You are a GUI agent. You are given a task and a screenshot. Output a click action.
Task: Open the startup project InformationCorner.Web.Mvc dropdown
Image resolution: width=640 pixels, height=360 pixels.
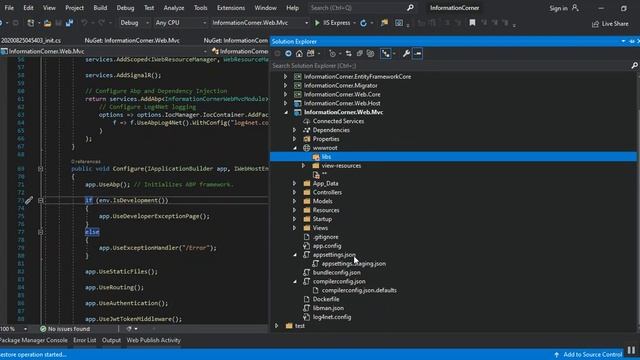point(260,23)
